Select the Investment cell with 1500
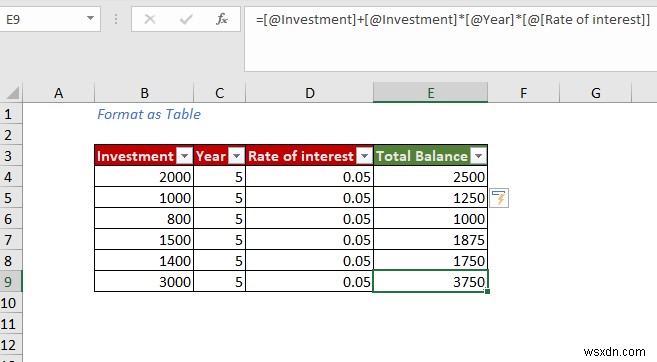Screen dimensions: 657x362 (x=144, y=240)
